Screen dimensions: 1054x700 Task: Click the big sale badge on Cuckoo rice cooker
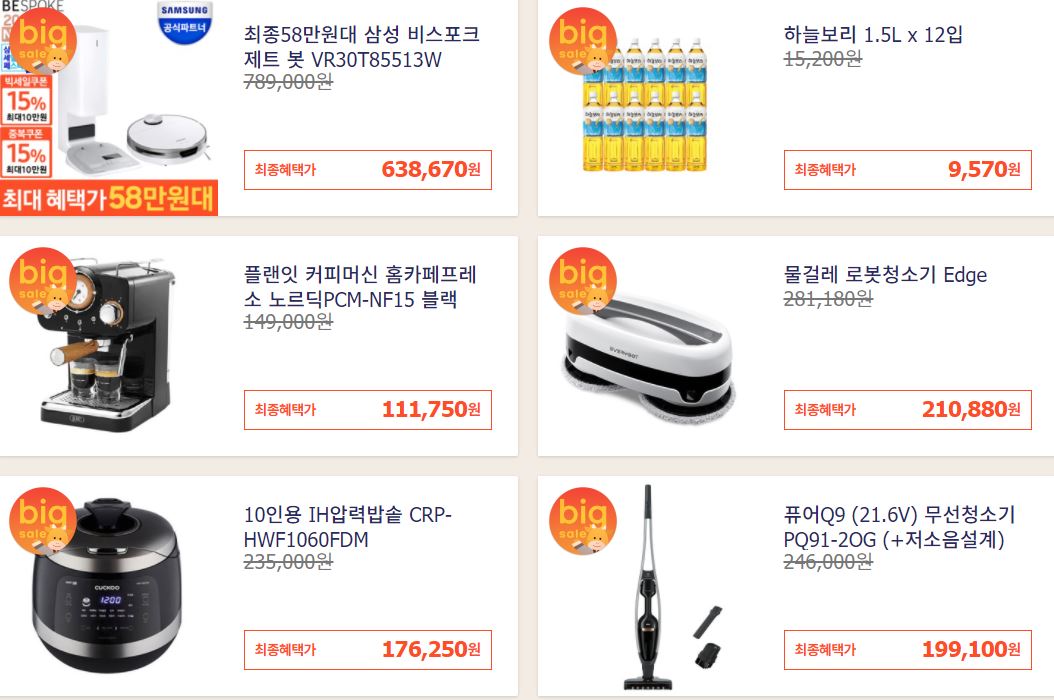tap(42, 521)
